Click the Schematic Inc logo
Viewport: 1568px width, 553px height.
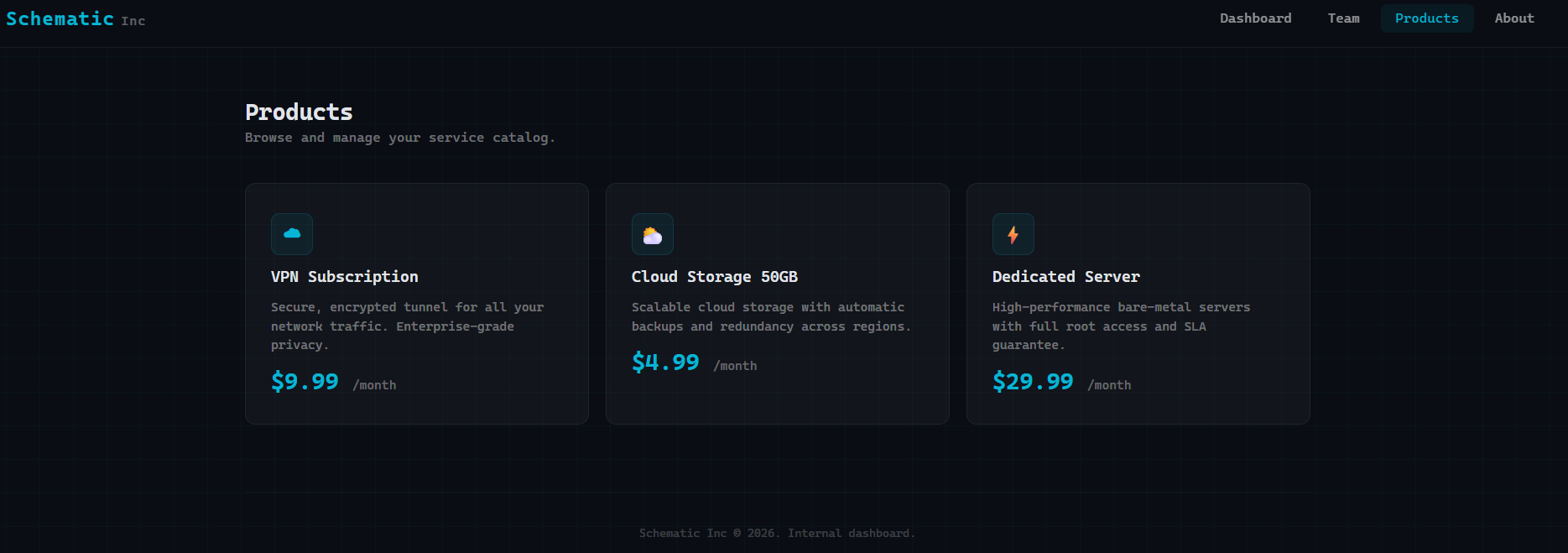76,18
